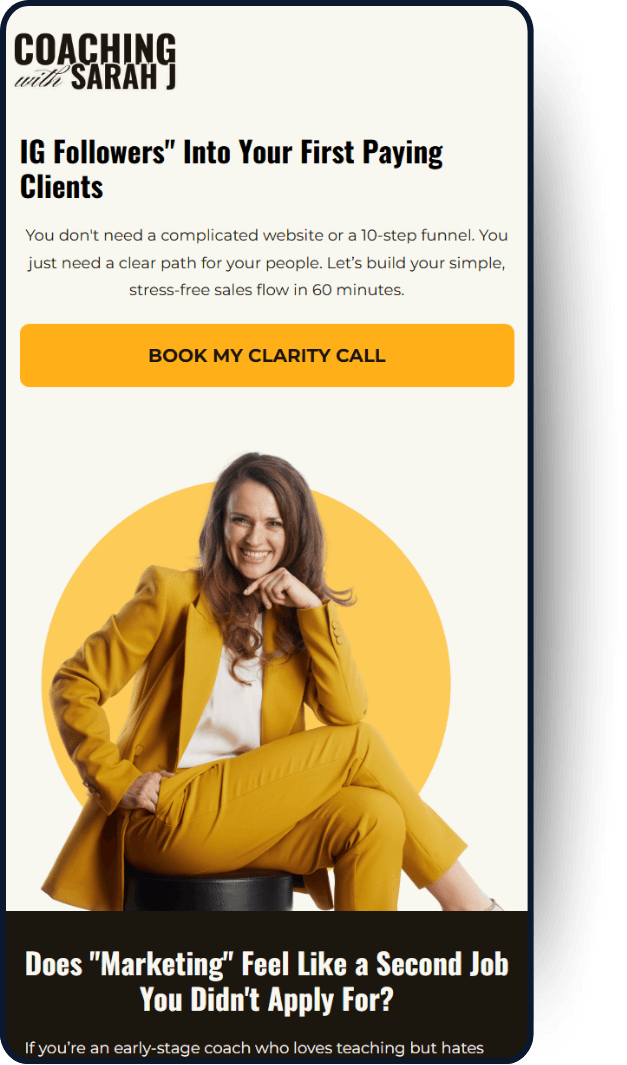Click the word COACHING in the logo
Viewport: 627px width, 1065px height.
(x=95, y=48)
